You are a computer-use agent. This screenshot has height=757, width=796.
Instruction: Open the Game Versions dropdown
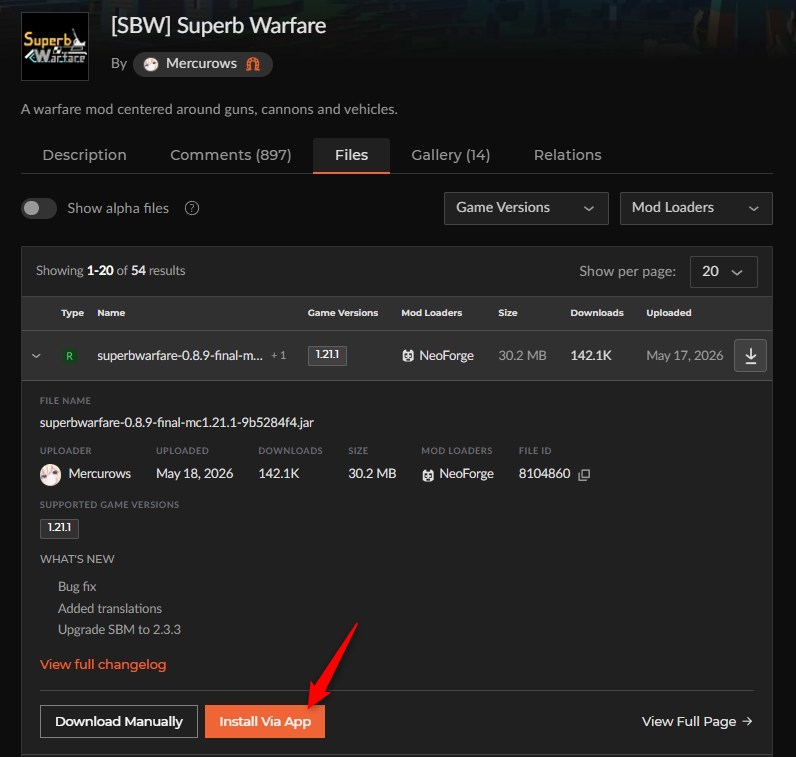(526, 208)
